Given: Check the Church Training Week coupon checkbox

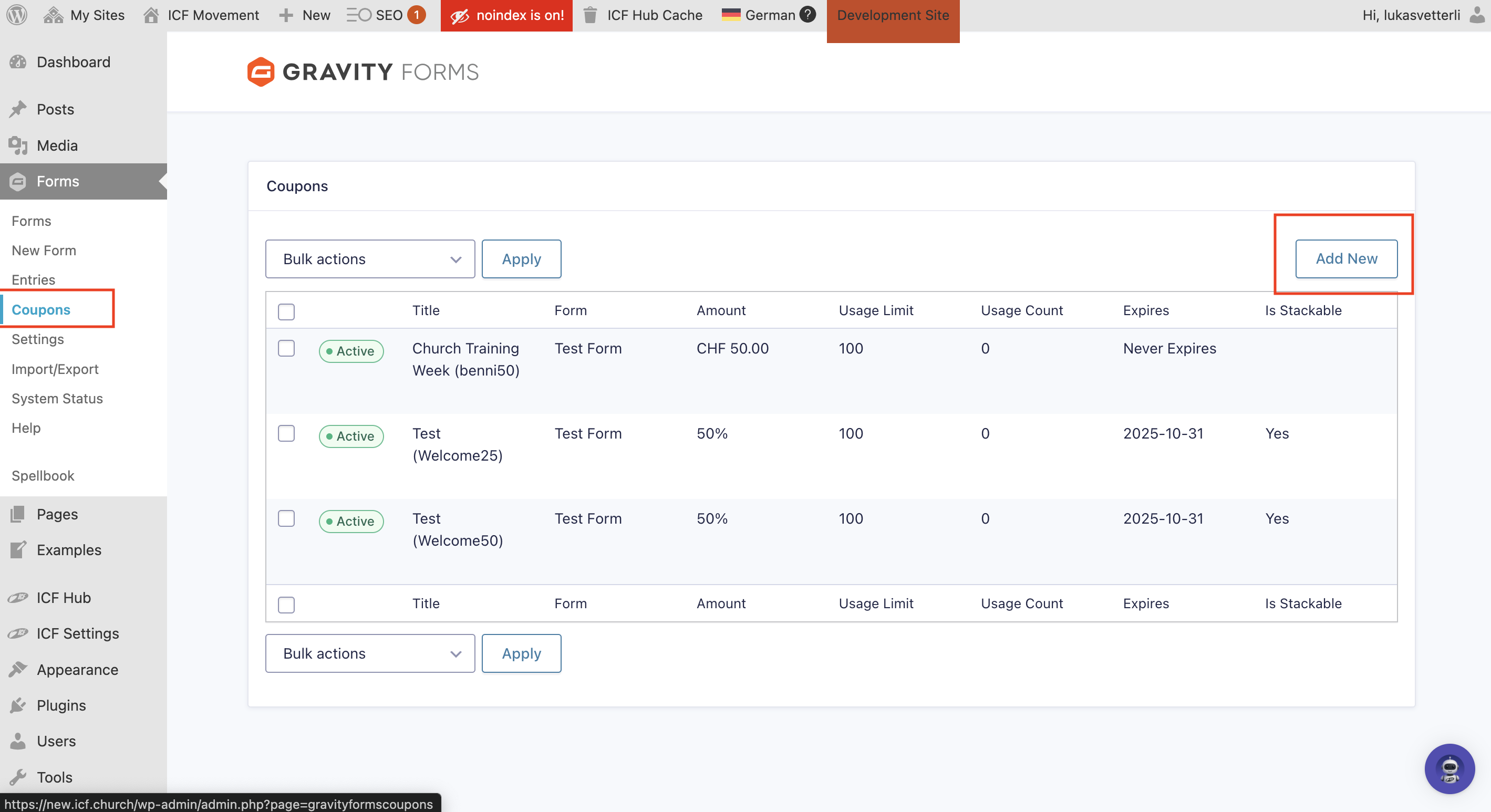Looking at the screenshot, I should point(286,348).
